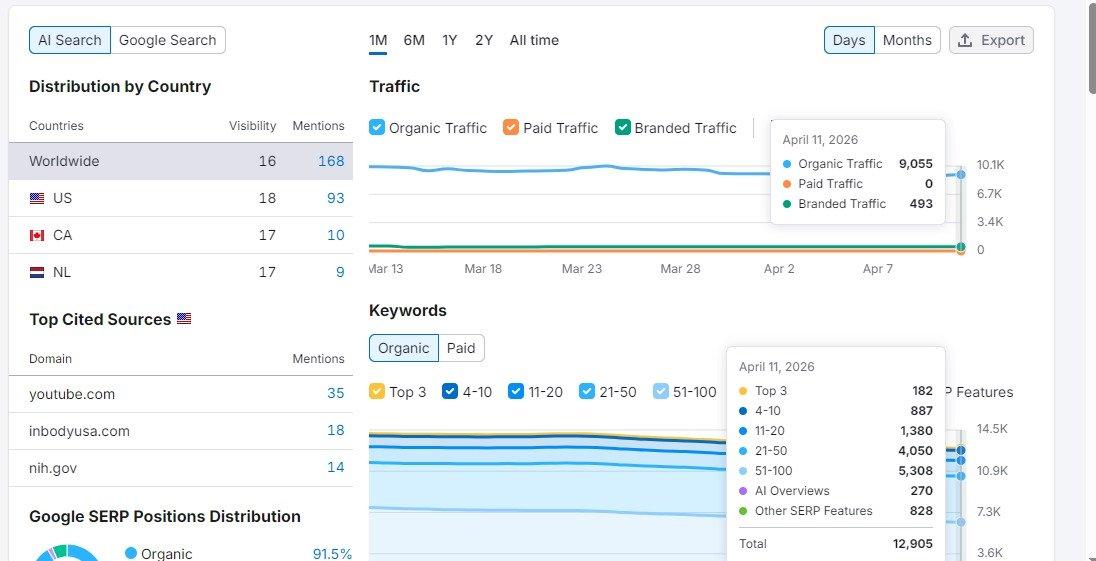Image resolution: width=1096 pixels, height=561 pixels.
Task: Click the Export upload icon
Action: pos(965,41)
